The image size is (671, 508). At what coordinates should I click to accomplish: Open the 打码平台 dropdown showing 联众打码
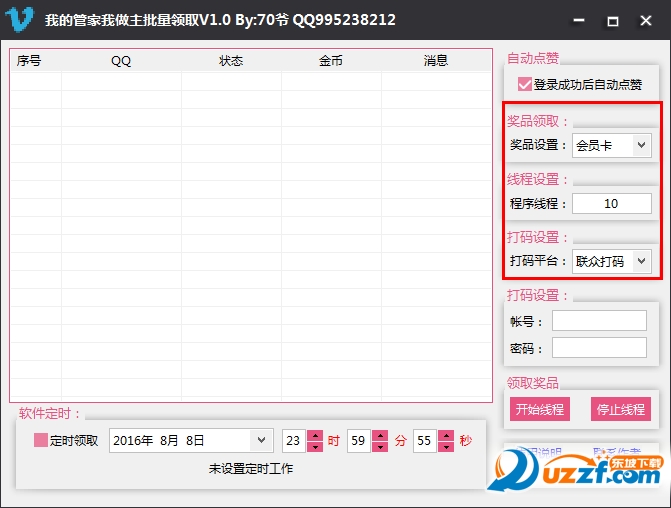[612, 261]
